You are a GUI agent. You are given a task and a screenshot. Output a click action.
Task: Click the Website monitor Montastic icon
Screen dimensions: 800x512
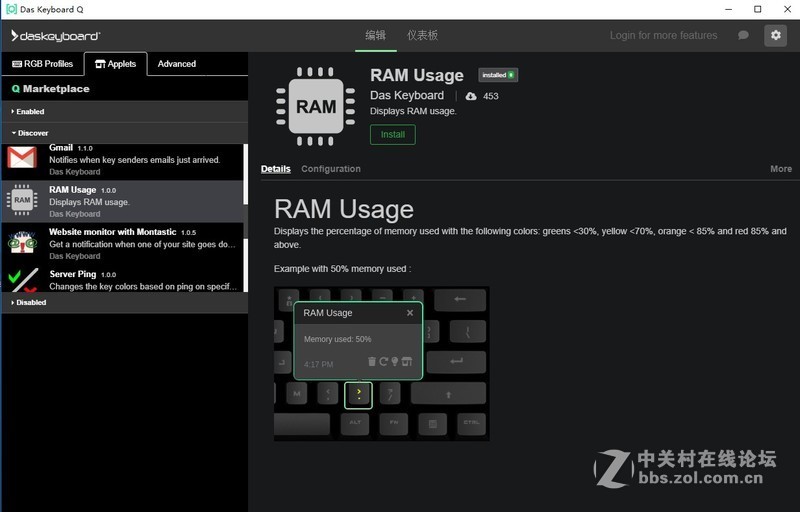tap(22, 243)
